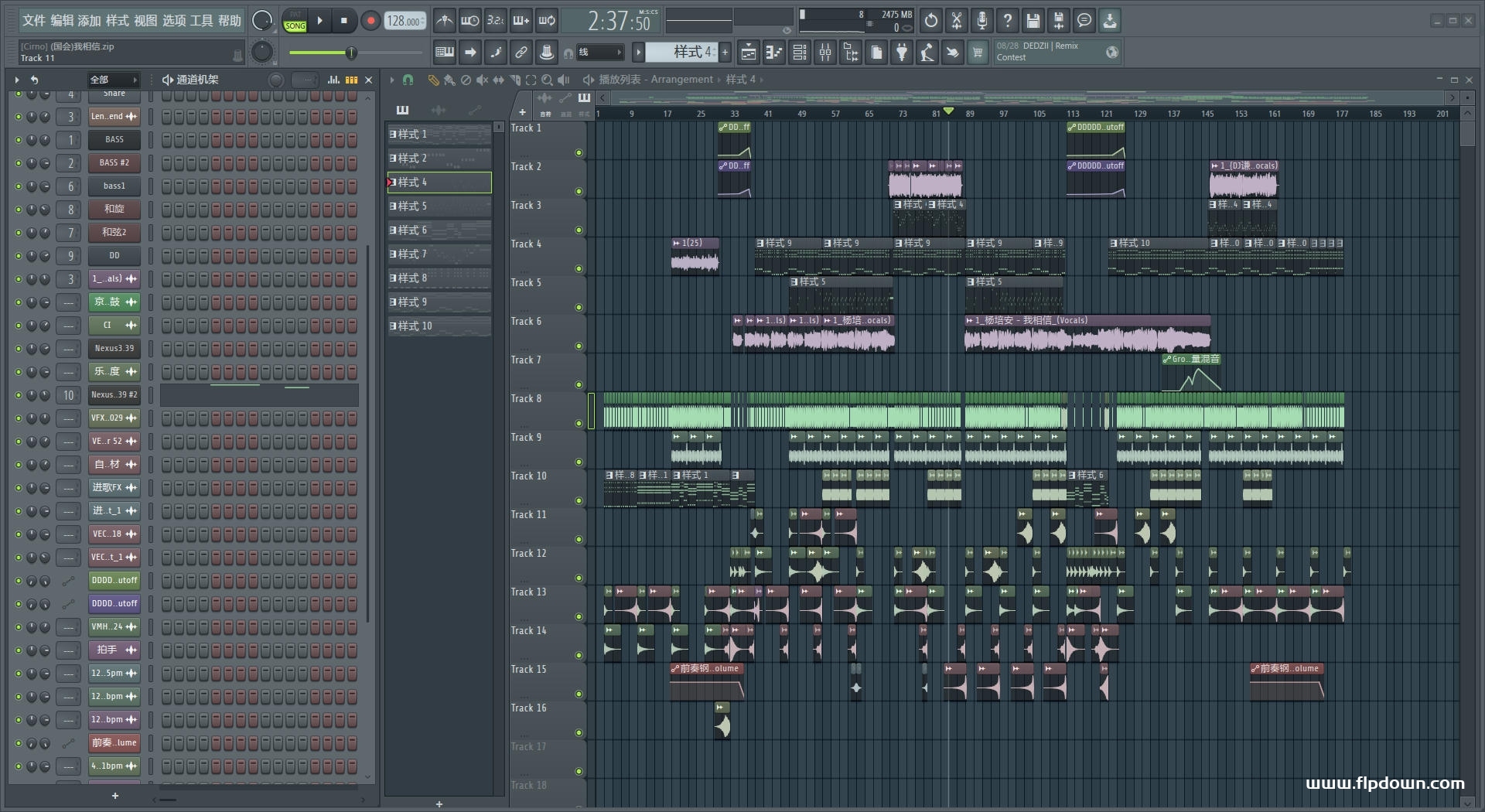1485x812 pixels.
Task: Click the metronome icon in the toolbar
Action: (444, 21)
